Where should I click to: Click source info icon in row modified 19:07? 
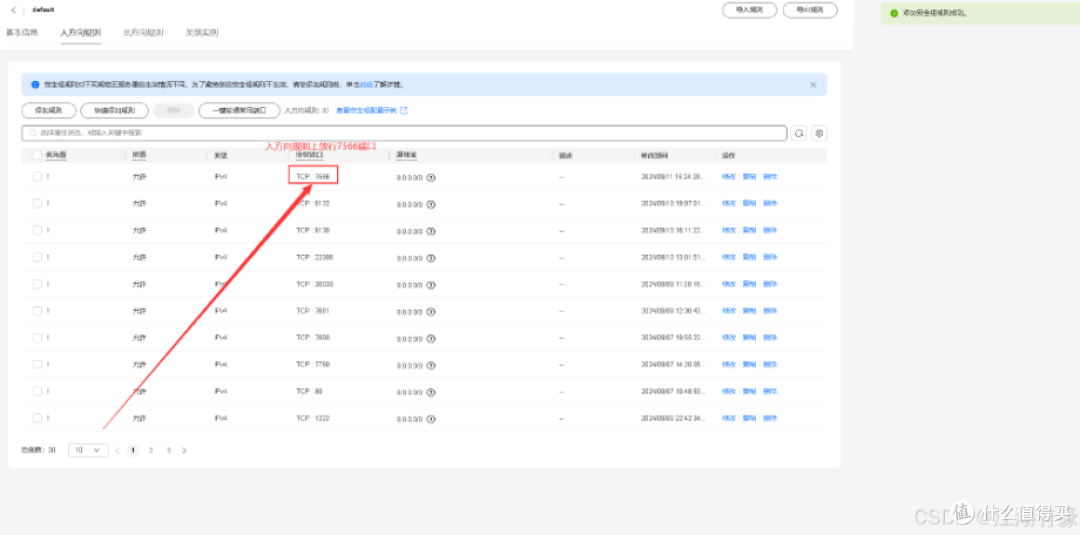431,204
